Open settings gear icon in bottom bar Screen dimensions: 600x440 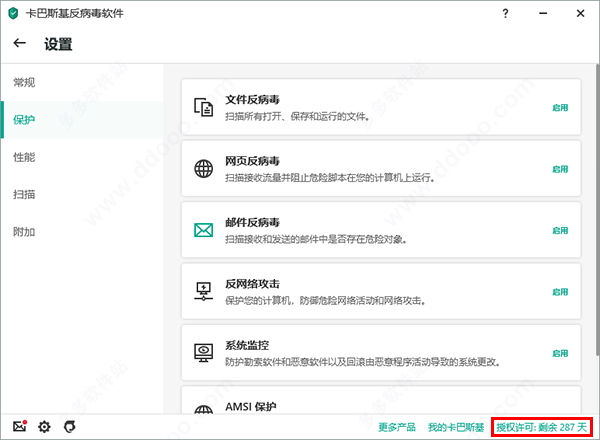[x=44, y=427]
